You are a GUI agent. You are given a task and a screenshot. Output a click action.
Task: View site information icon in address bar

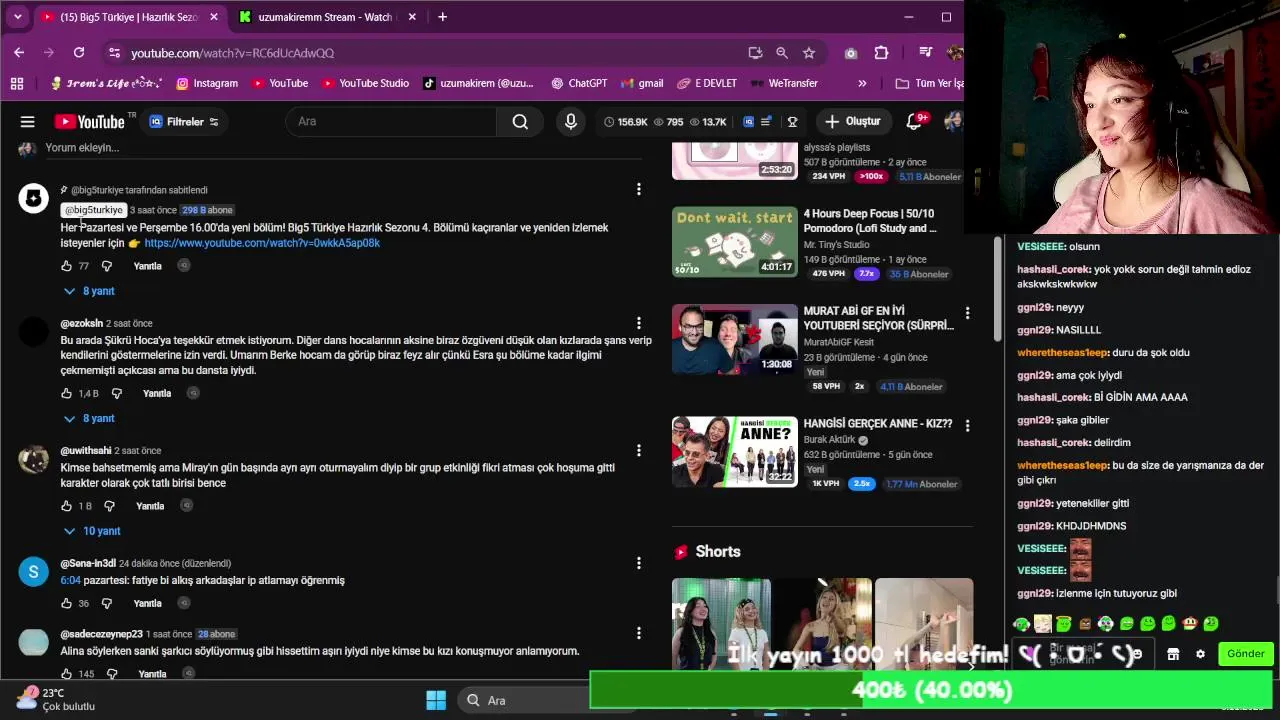114,53
